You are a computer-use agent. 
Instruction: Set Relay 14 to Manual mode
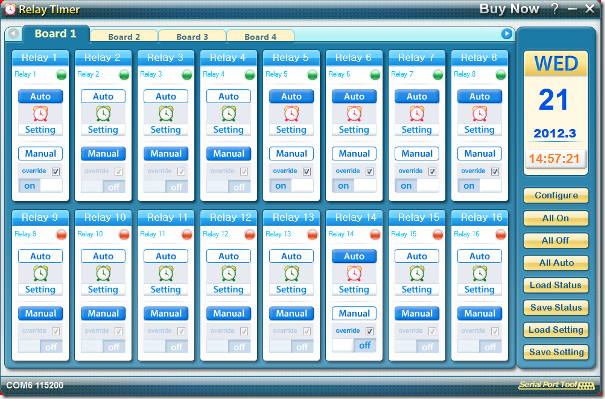354,313
